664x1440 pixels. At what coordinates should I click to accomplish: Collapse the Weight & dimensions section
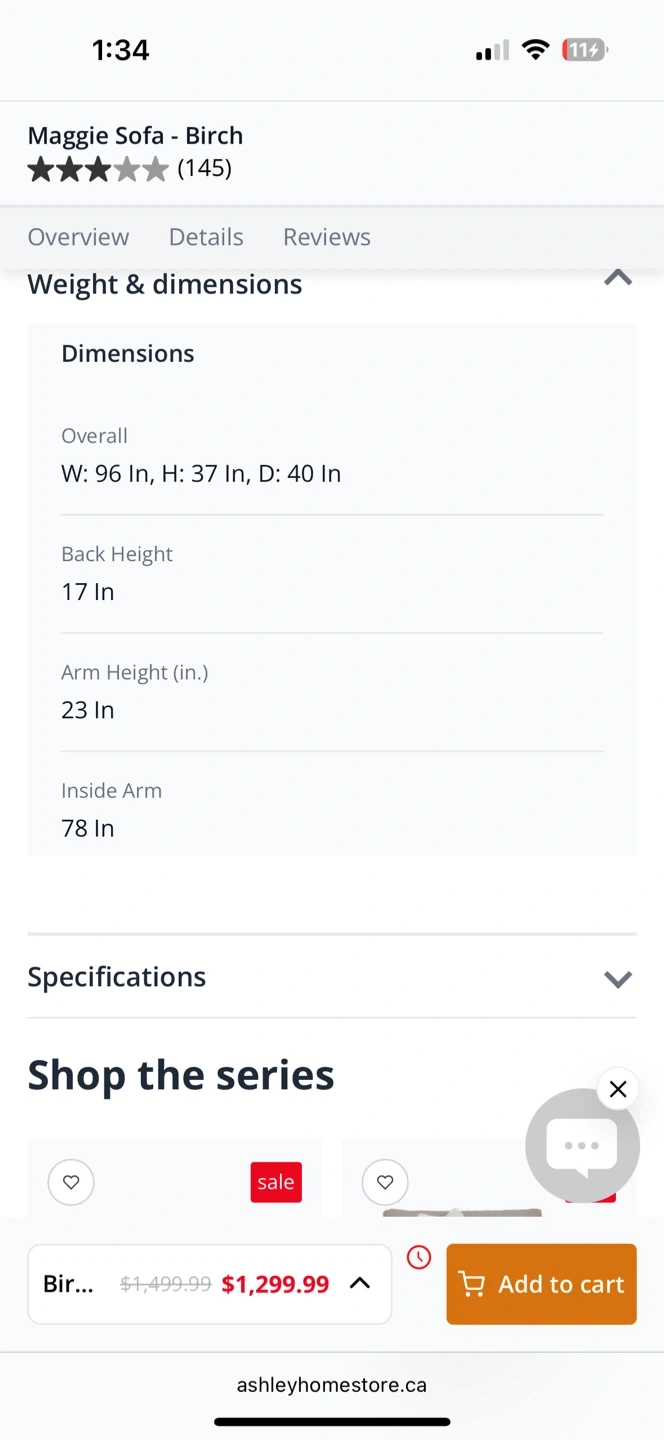pyautogui.click(x=618, y=279)
